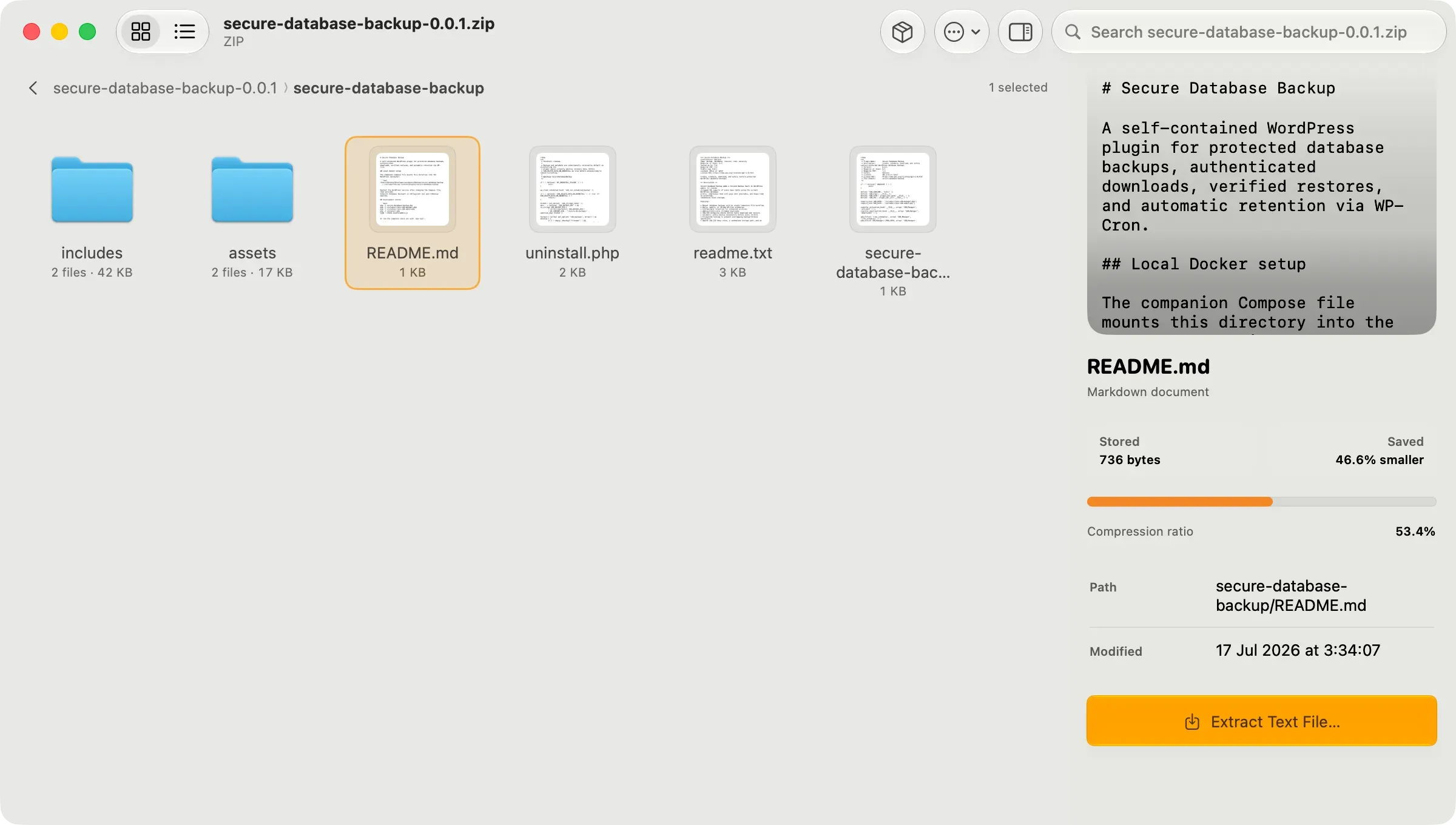The image size is (1456, 825).
Task: Click the 'Markdown document' type label
Action: [1148, 392]
